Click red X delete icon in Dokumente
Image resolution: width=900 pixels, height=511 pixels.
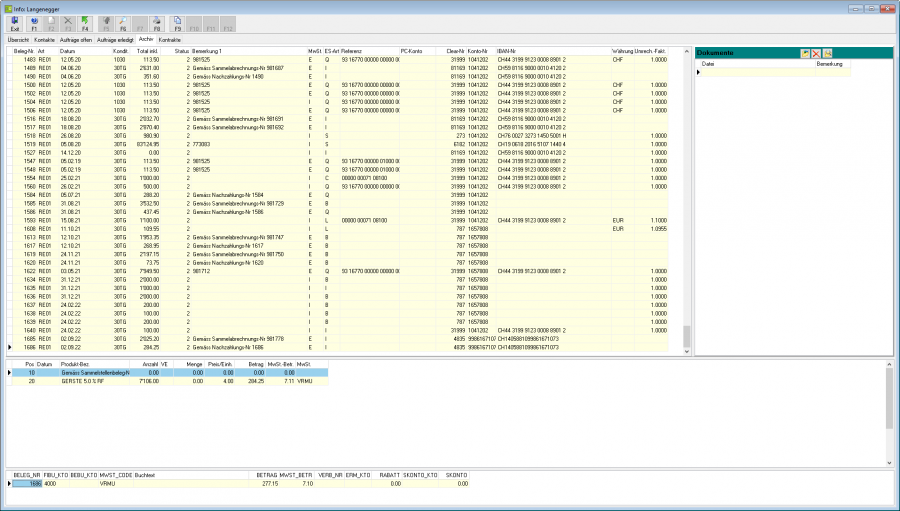click(816, 53)
